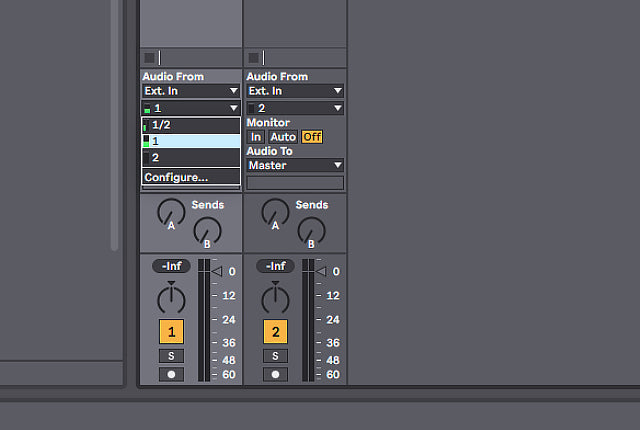Toggle track 2 activator button
This screenshot has height=430, width=640.
pos(276,332)
